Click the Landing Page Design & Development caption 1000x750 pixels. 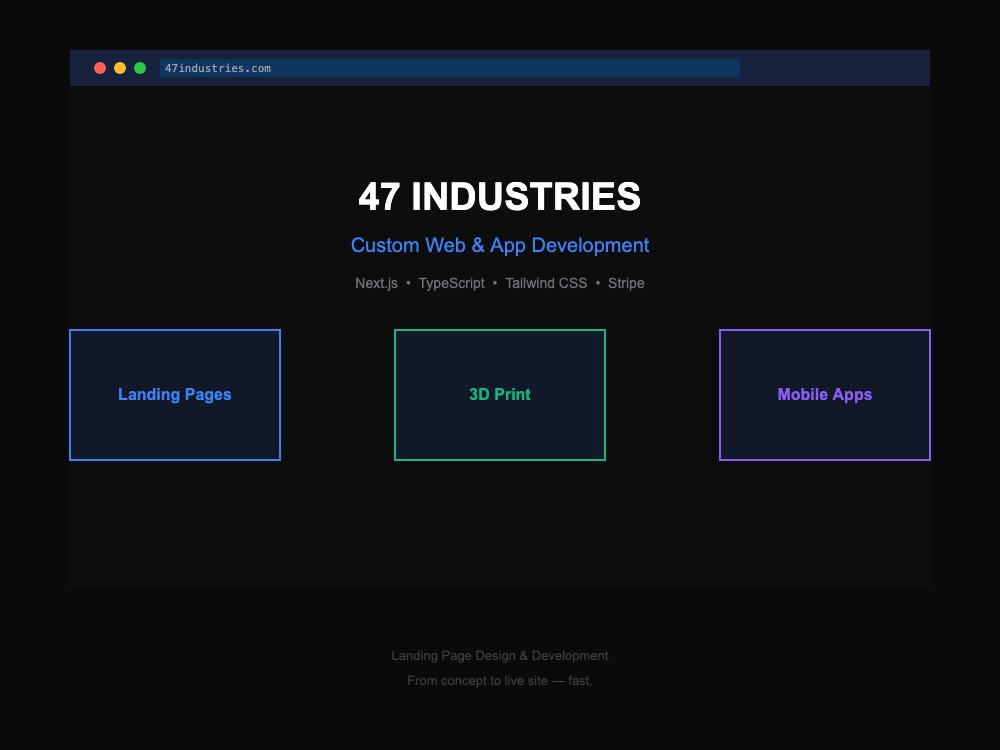point(500,656)
